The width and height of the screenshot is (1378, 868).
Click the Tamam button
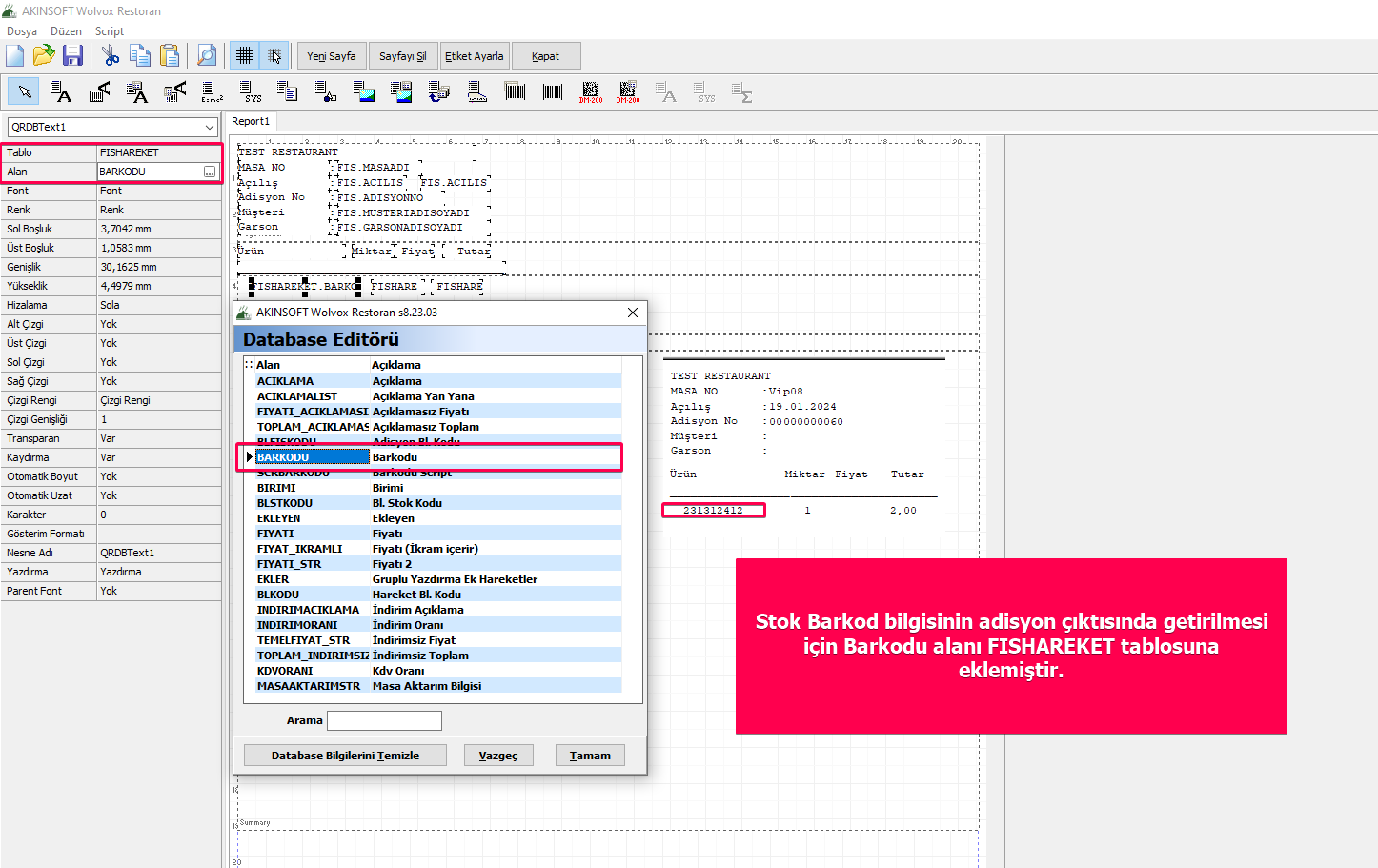coord(590,756)
